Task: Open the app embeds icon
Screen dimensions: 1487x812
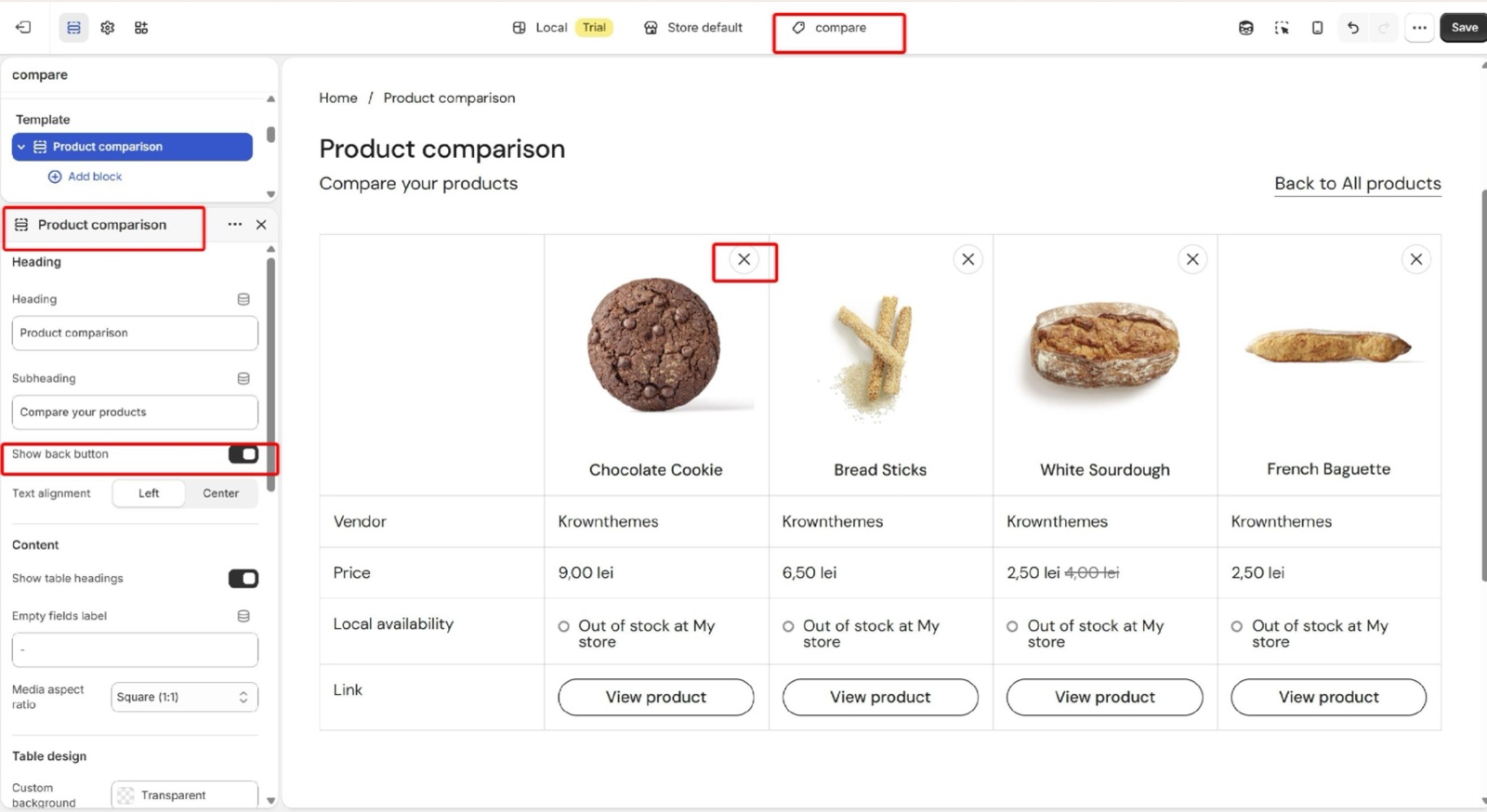Action: click(141, 28)
